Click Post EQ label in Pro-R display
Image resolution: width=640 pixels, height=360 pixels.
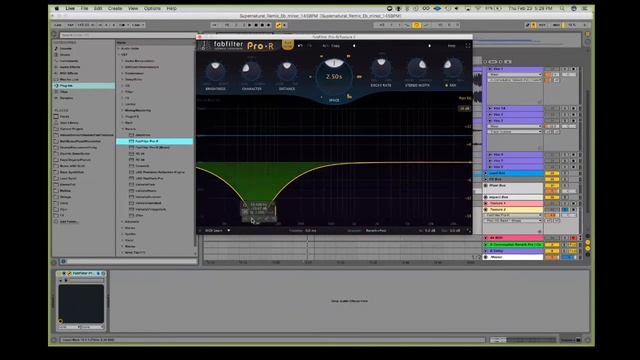point(464,98)
